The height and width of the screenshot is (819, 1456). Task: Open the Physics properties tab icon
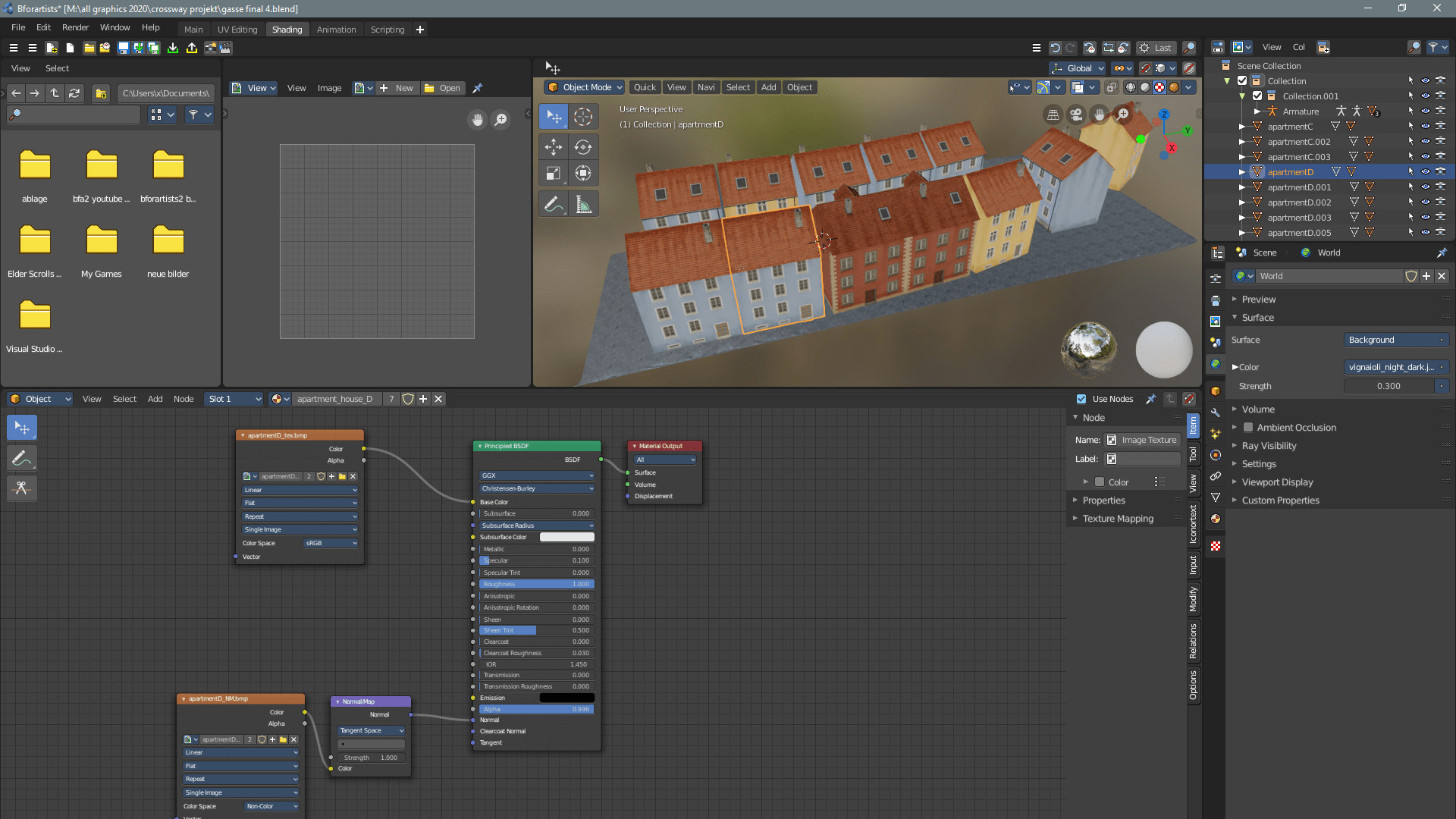1216,455
